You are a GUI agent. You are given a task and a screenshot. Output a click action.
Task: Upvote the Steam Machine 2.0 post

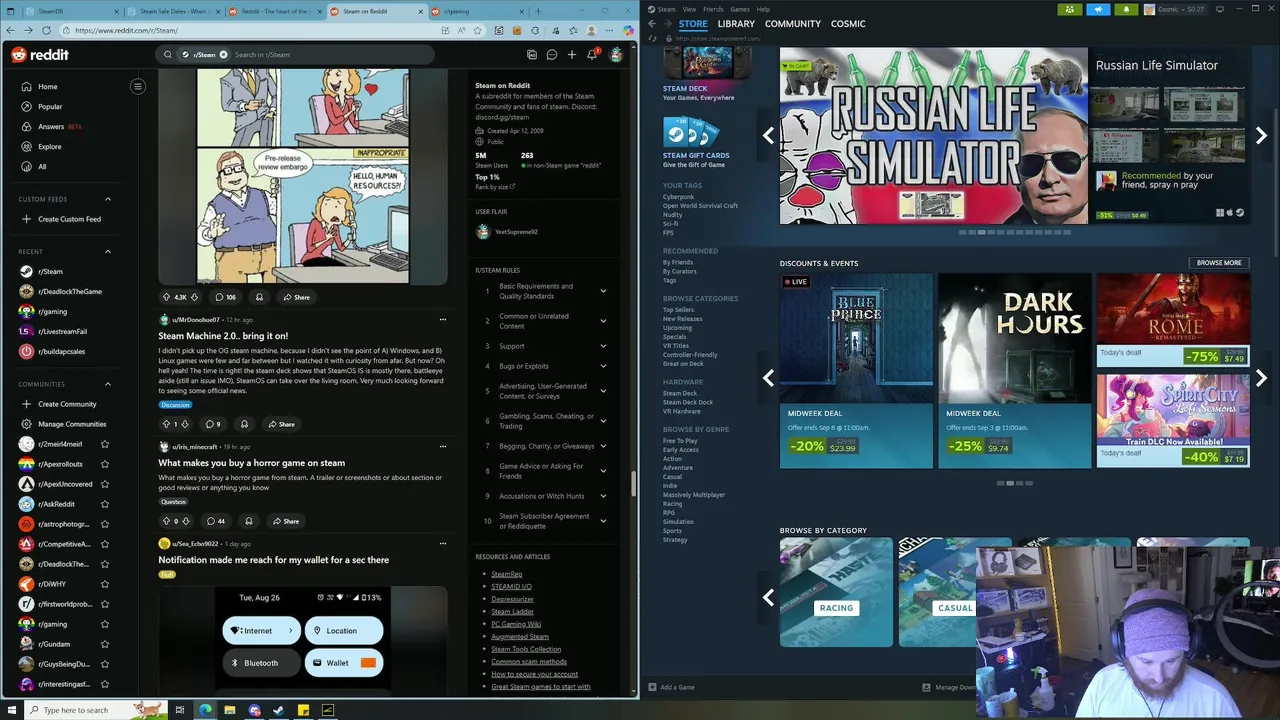pos(166,424)
